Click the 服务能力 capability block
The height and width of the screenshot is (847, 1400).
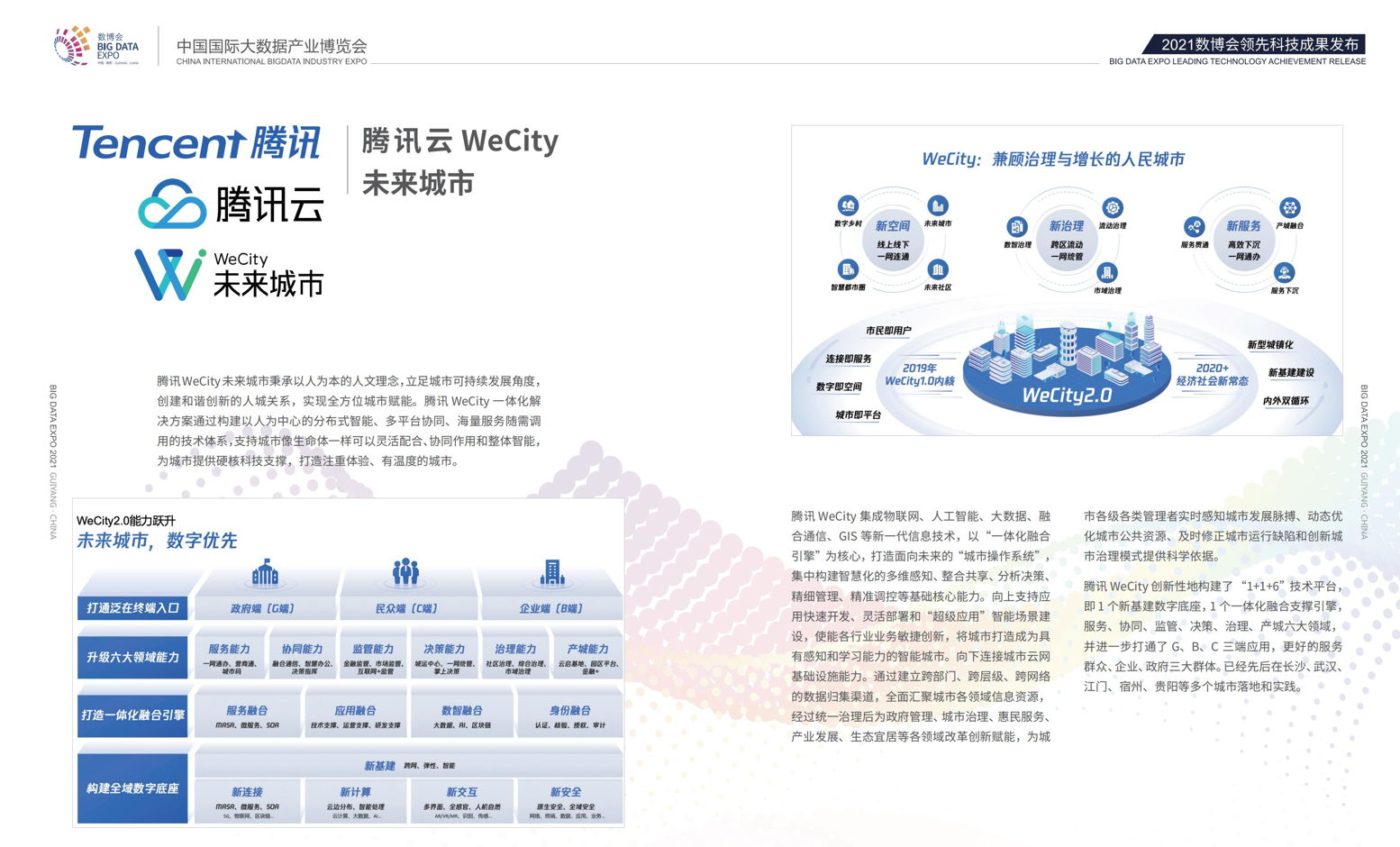tap(229, 658)
